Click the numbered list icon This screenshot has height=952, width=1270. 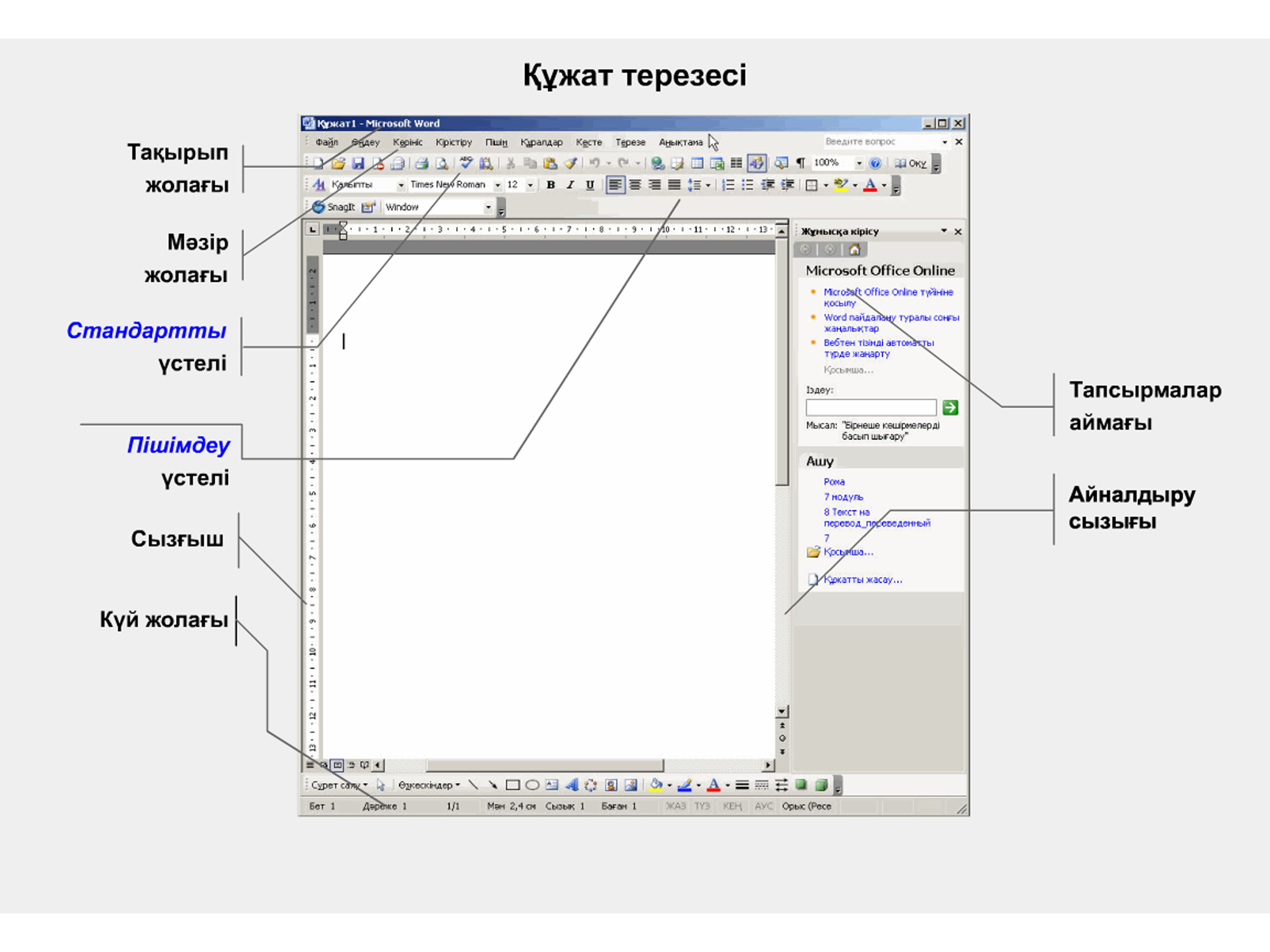[728, 185]
